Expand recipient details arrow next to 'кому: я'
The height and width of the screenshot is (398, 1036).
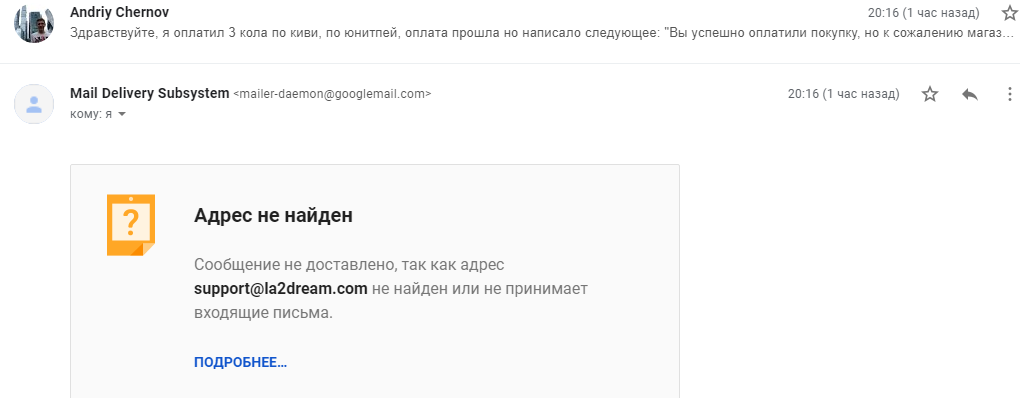coord(122,114)
